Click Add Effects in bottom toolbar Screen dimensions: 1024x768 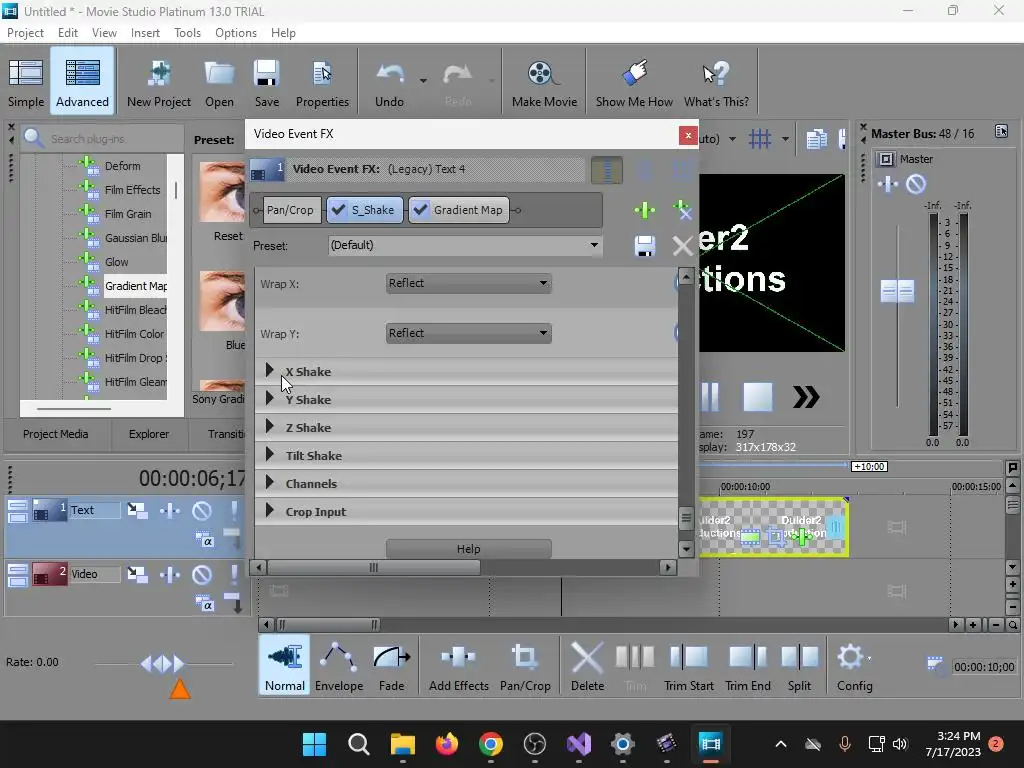[458, 666]
